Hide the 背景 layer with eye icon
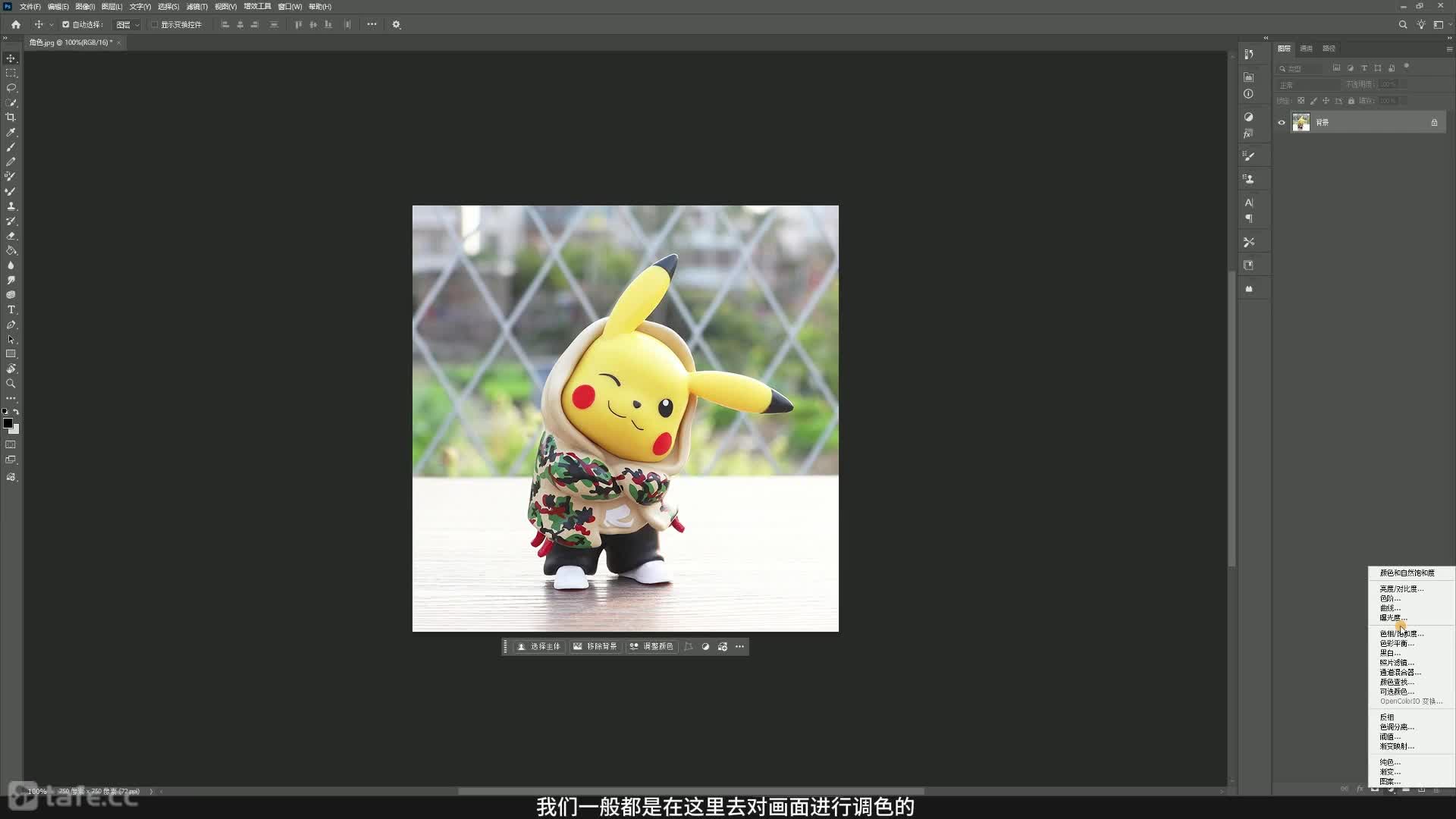 [1282, 122]
